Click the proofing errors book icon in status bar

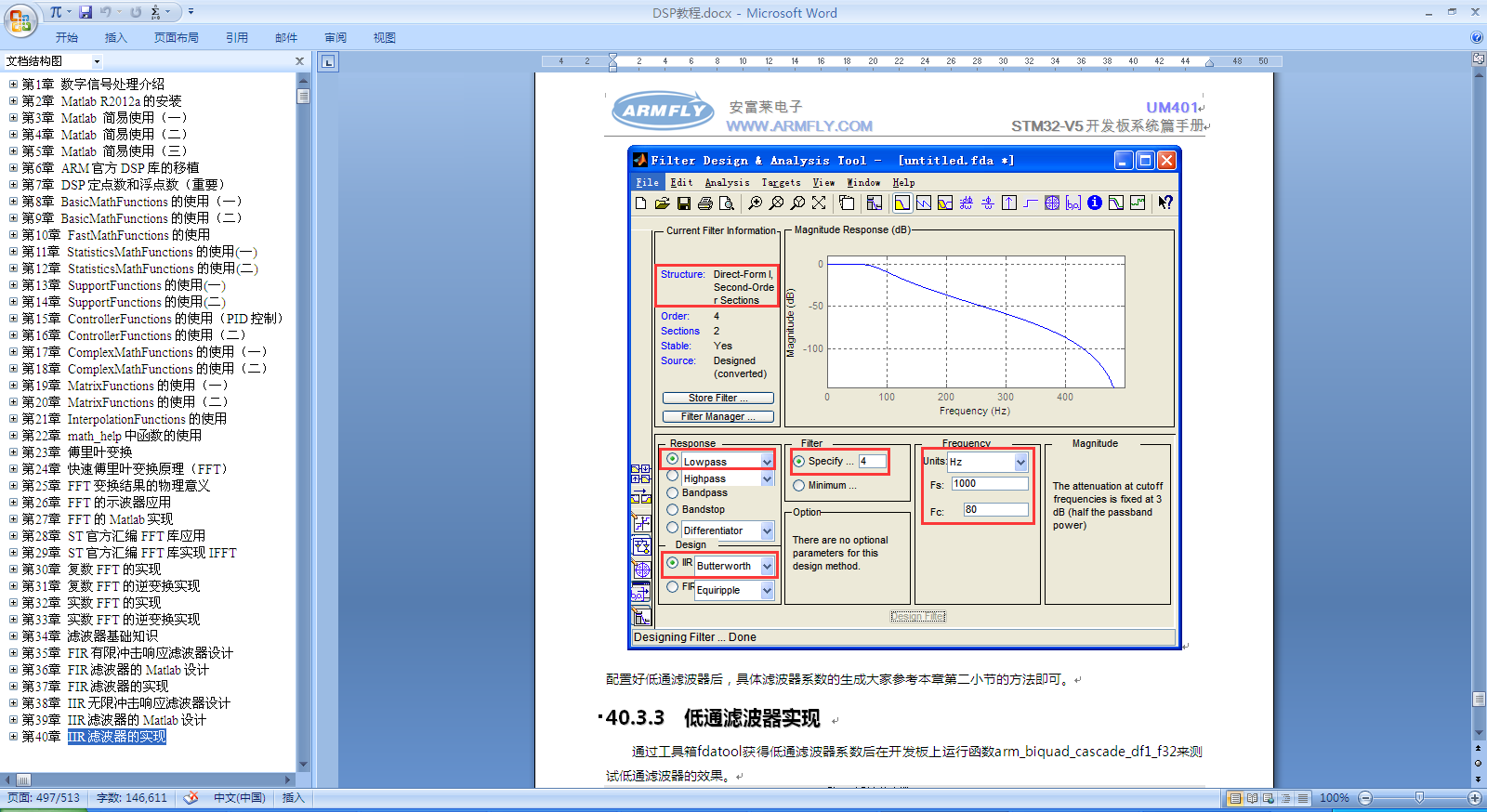click(191, 798)
